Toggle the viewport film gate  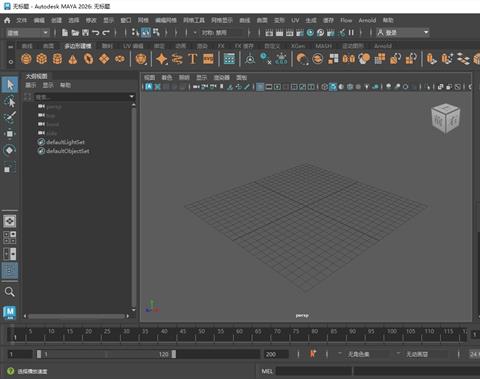tap(269, 87)
